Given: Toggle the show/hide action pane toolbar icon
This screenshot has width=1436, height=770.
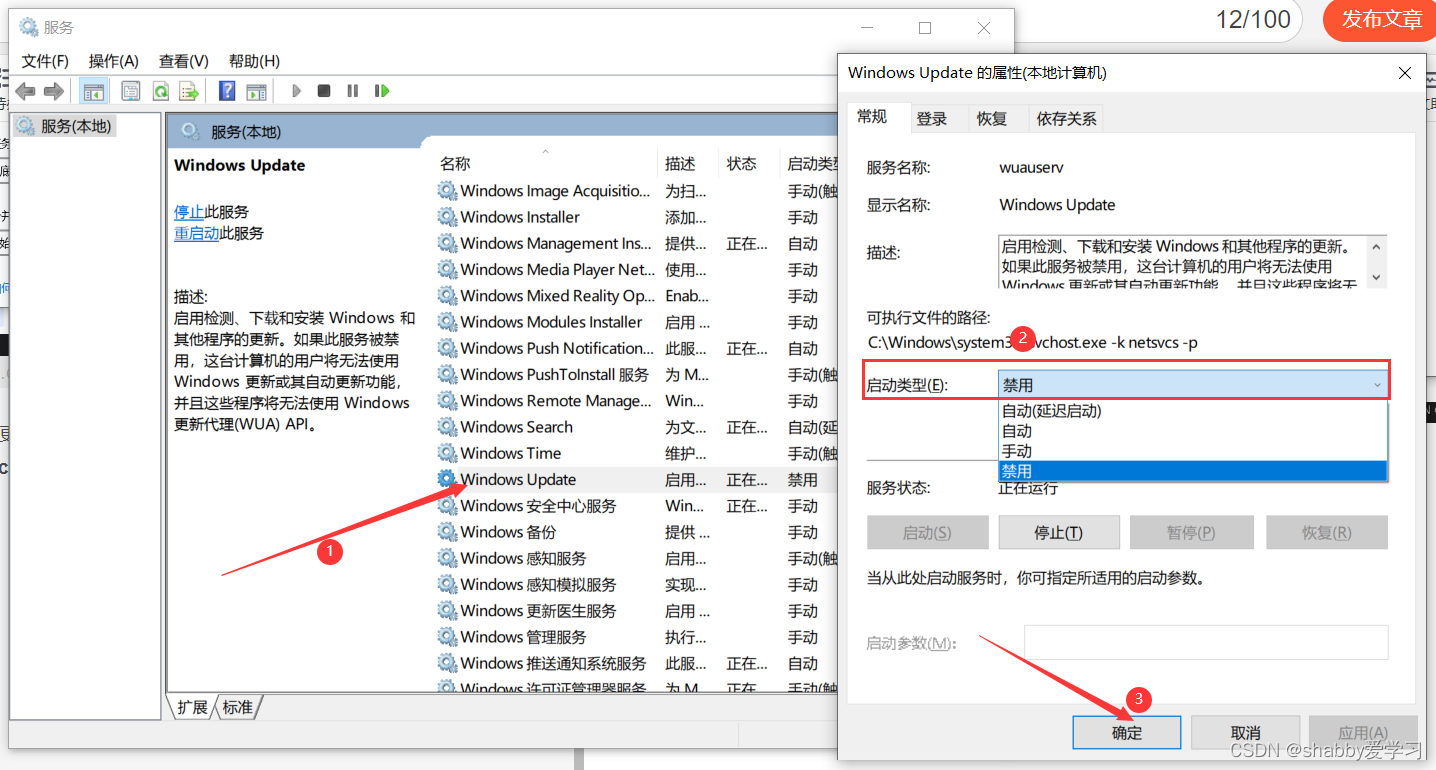Looking at the screenshot, I should point(257,91).
